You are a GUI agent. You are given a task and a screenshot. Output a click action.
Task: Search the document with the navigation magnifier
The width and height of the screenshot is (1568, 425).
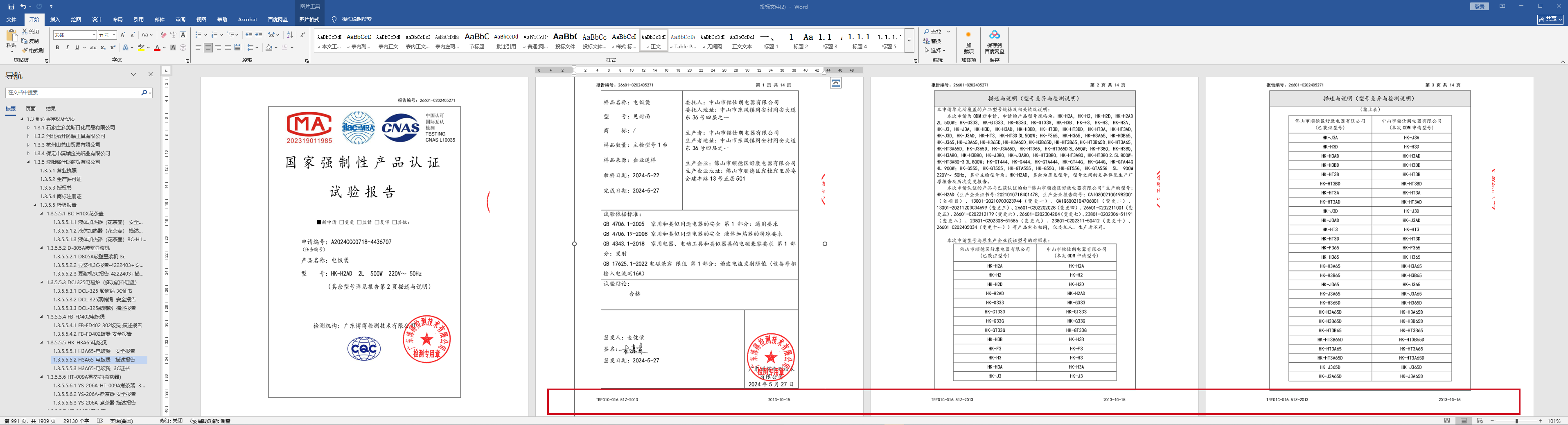(144, 93)
